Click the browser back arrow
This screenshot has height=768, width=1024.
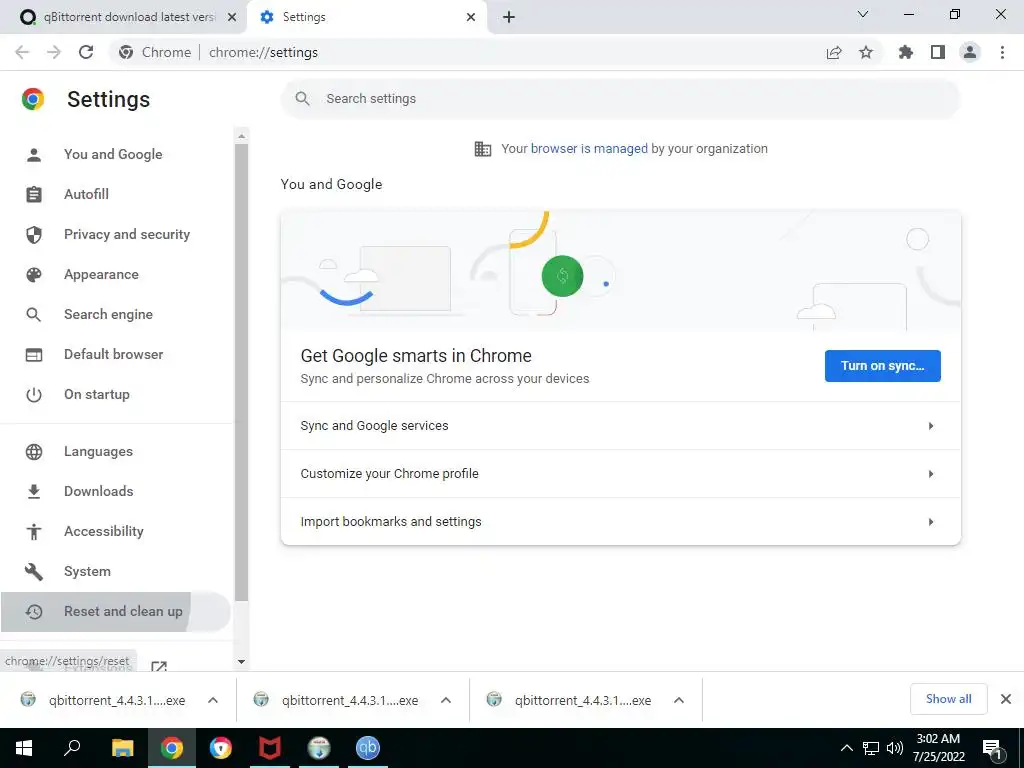(22, 52)
